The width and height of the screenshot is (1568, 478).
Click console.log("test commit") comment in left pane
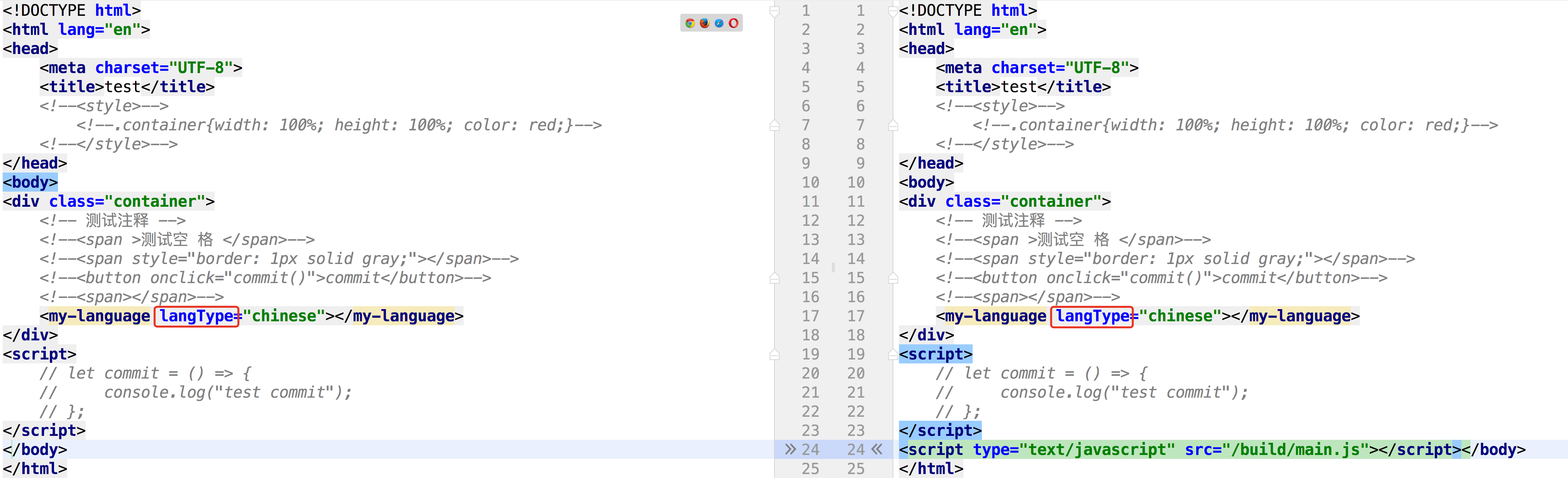[196, 392]
